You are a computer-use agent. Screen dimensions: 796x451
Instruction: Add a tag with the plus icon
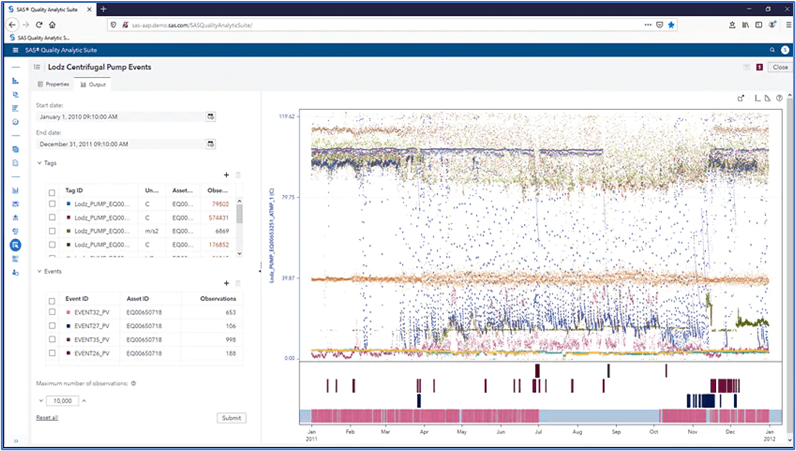tap(226, 174)
